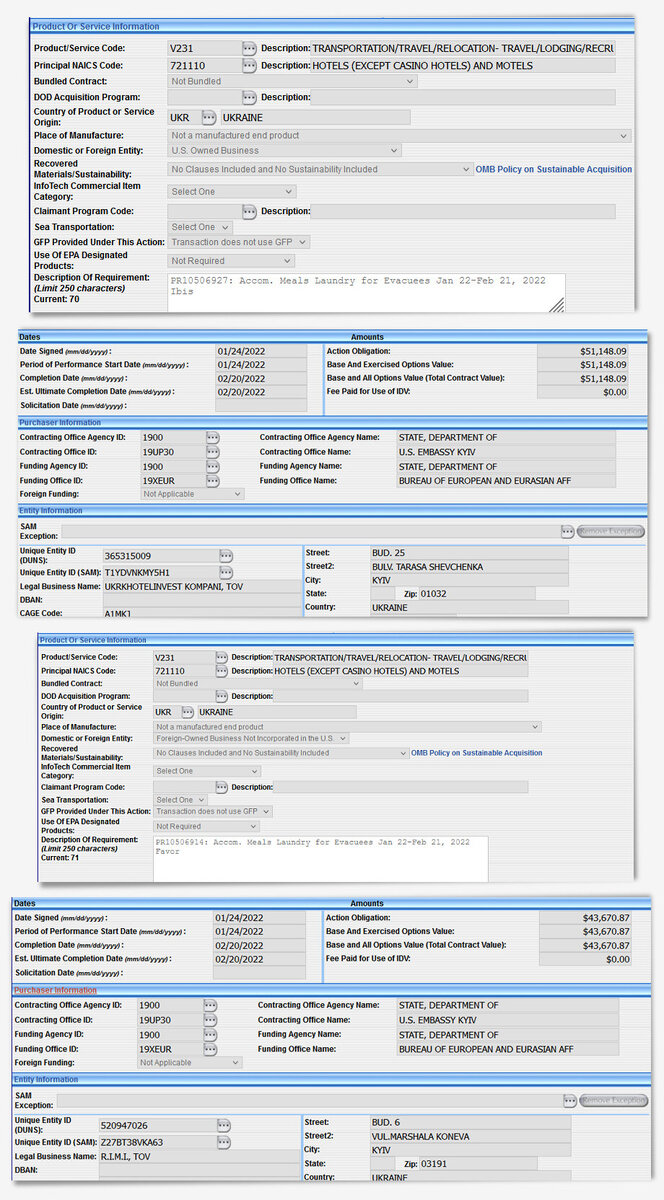The height and width of the screenshot is (1200, 664).
Task: Click the UKRHOTELINVEST KOMPANI, TOV business name
Action: [200, 587]
